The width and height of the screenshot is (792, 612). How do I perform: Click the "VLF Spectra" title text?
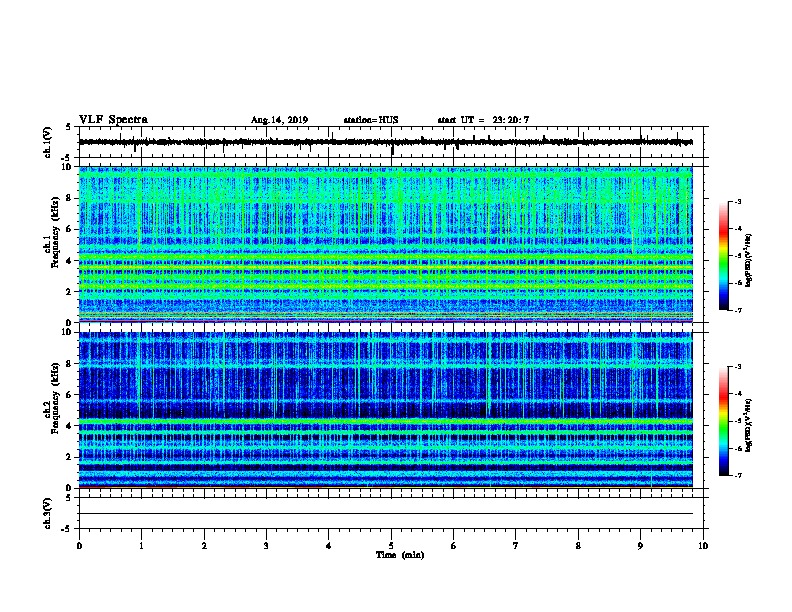(x=113, y=119)
